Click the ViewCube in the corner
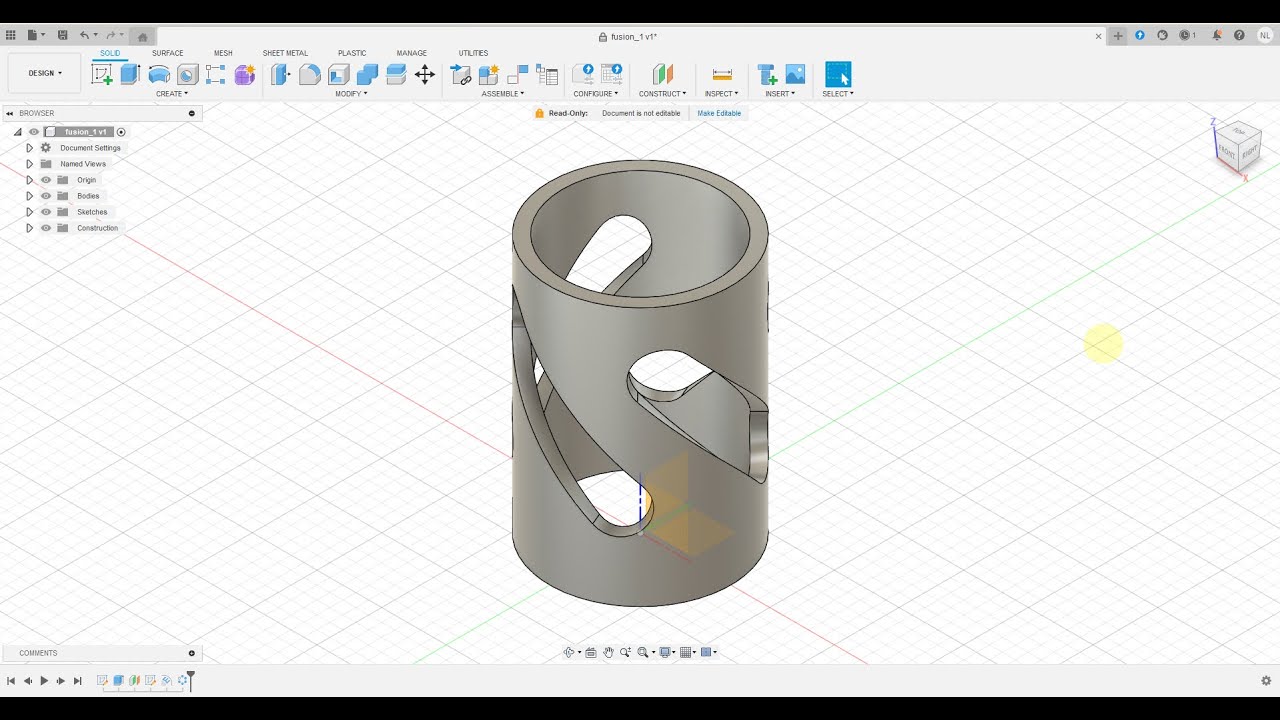Viewport: 1280px width, 720px height. (1237, 148)
